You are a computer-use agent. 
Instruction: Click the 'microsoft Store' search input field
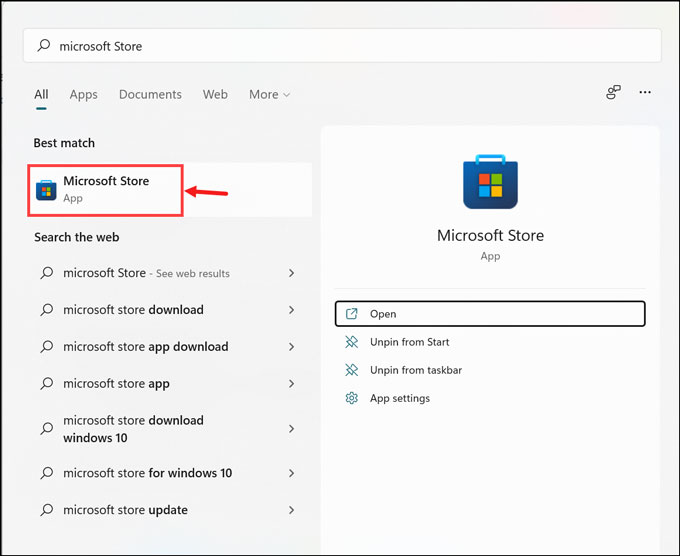(342, 46)
